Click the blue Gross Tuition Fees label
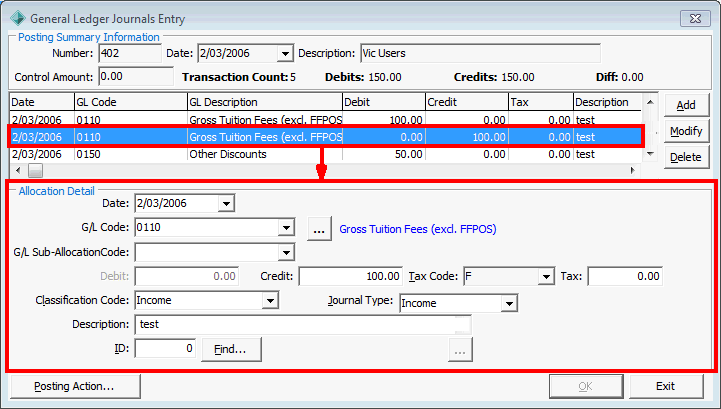721x409 pixels. [418, 229]
